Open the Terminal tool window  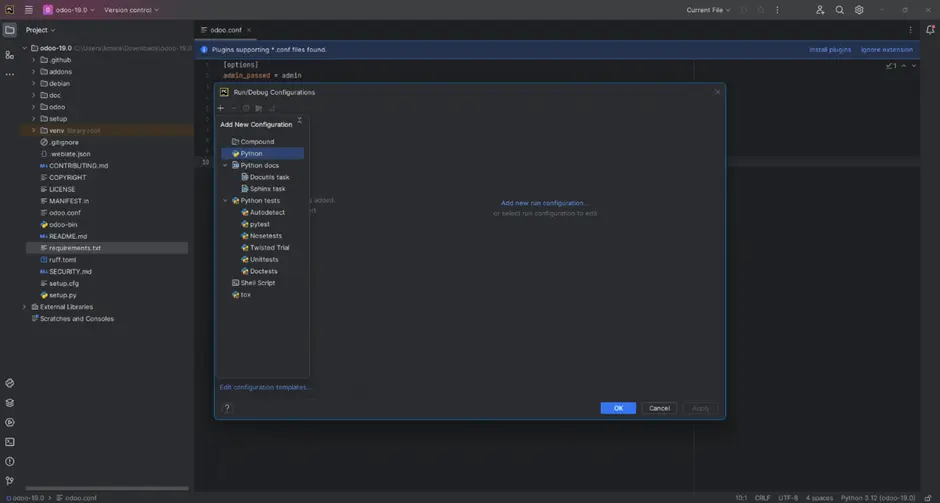10,442
